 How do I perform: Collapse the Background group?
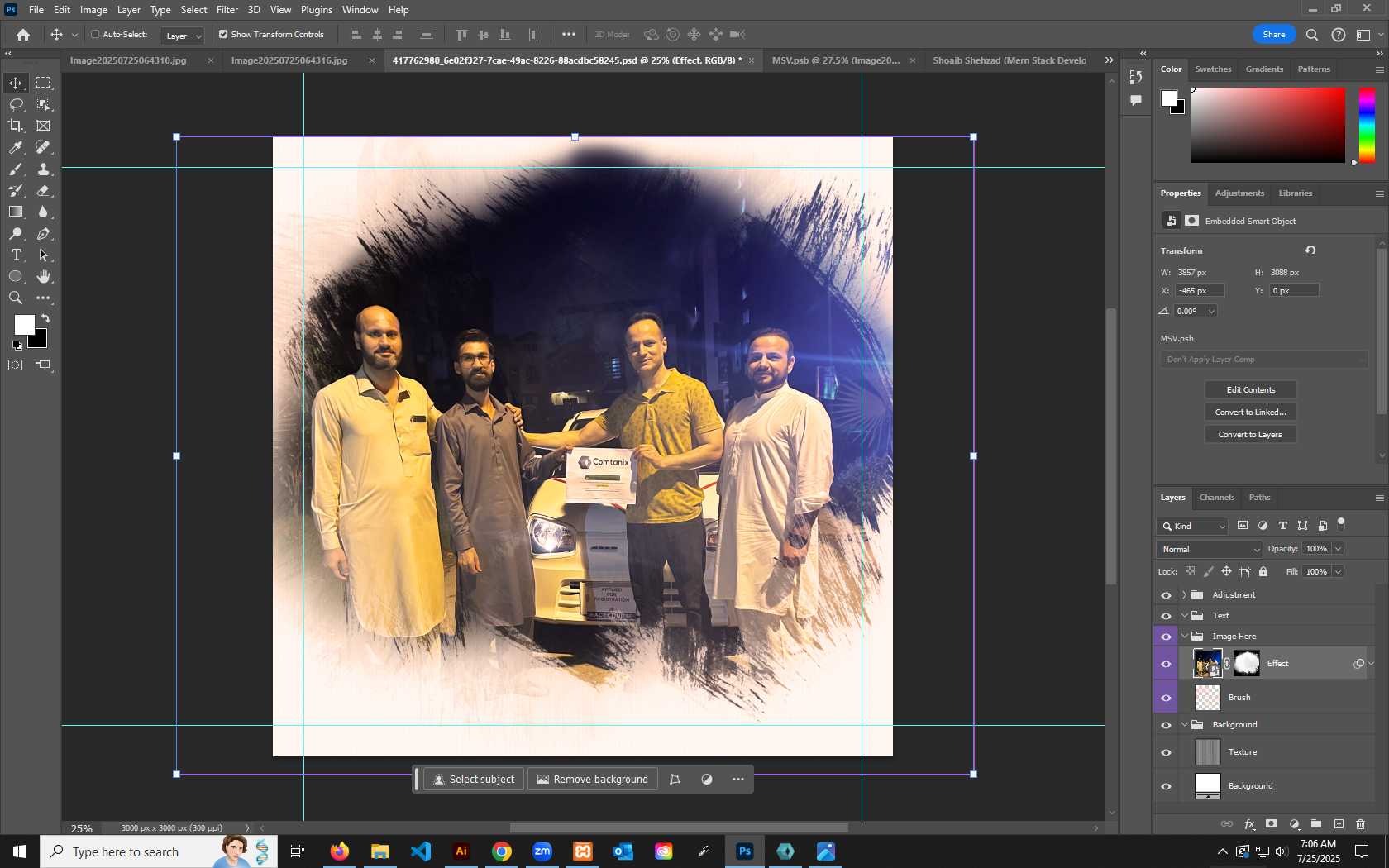pyautogui.click(x=1184, y=725)
